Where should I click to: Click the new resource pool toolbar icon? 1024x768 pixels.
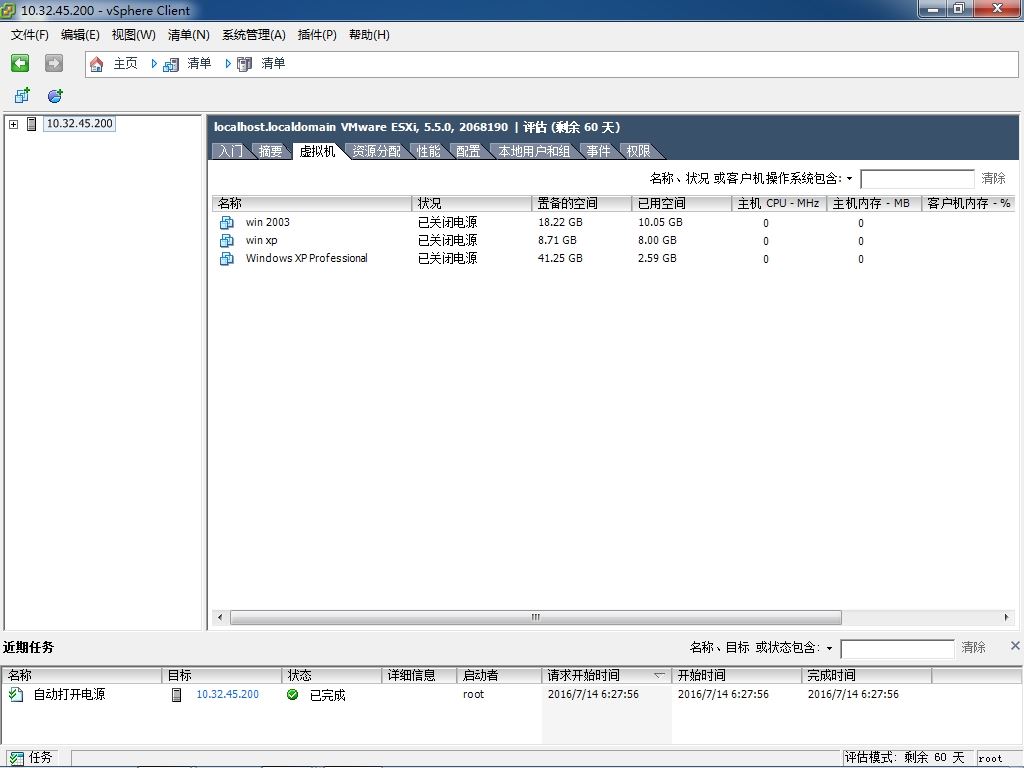55,96
